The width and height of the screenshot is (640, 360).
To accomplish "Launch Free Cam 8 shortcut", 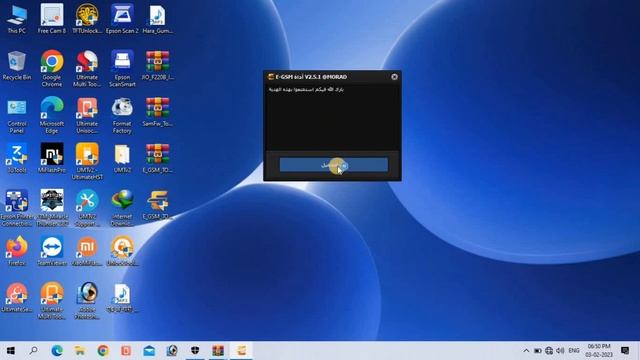I will (52, 19).
